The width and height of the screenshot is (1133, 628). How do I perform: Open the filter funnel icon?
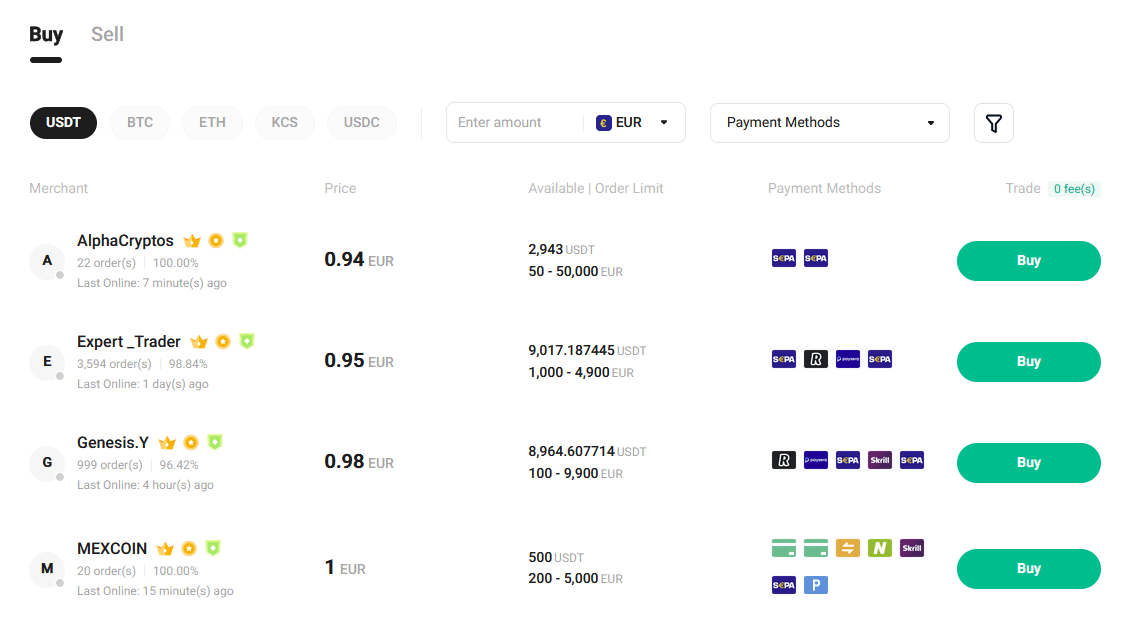coord(993,123)
